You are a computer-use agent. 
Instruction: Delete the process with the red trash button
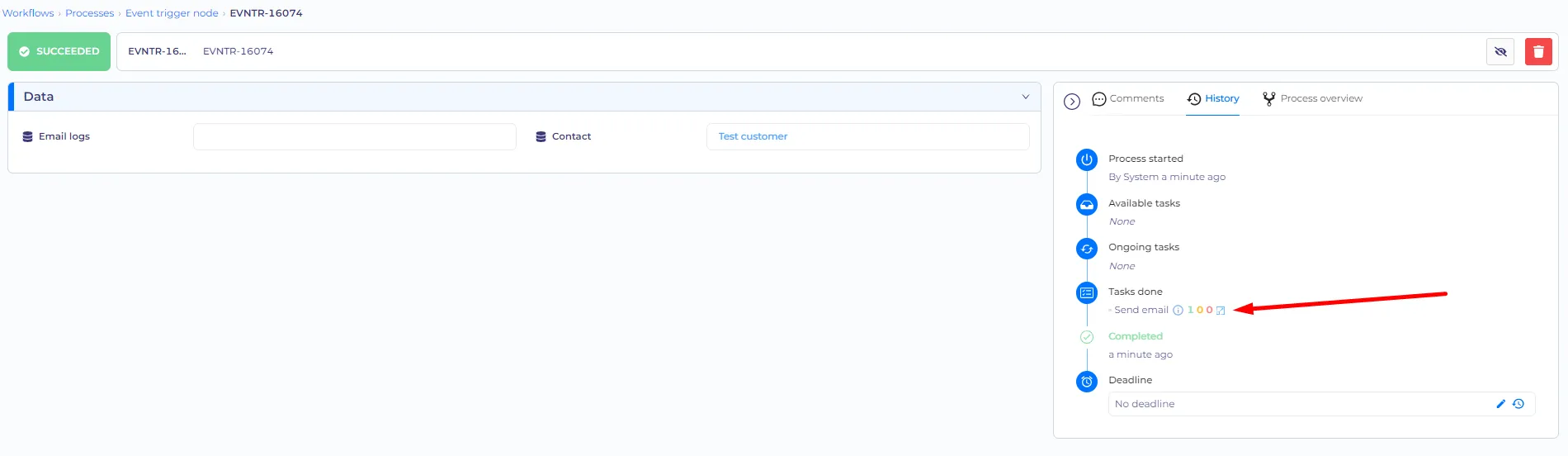click(x=1538, y=51)
